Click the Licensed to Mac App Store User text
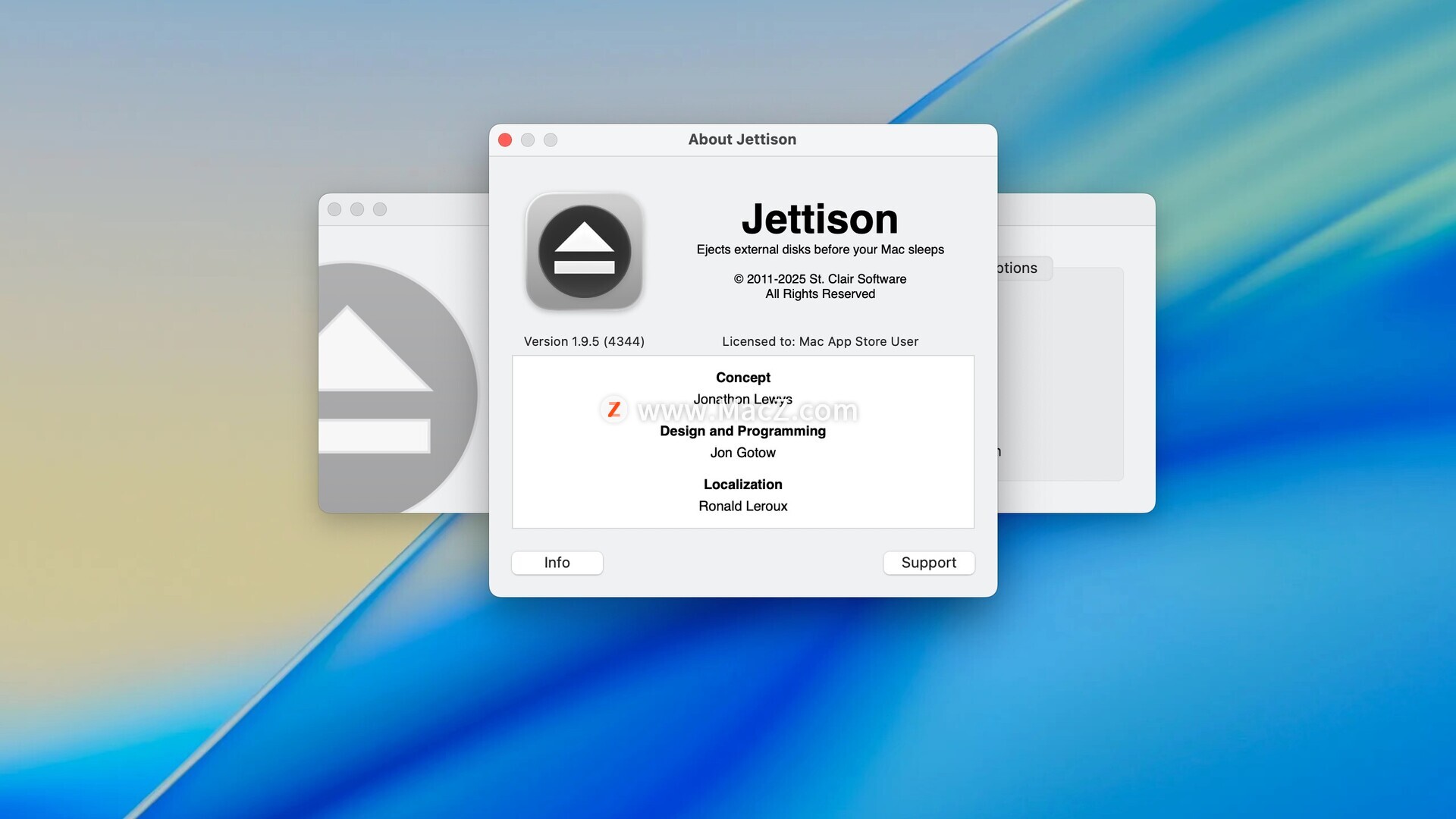Screen dimensions: 1456x819 pyautogui.click(x=820, y=341)
